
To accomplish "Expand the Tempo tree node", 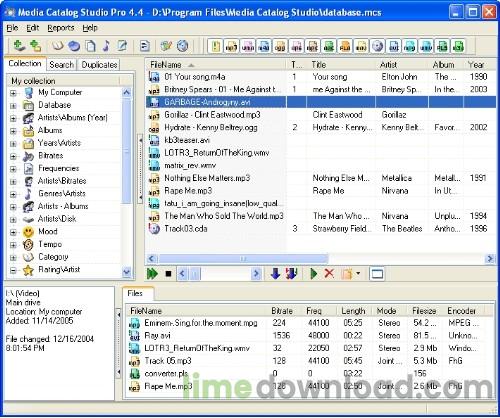I will pyautogui.click(x=13, y=245).
